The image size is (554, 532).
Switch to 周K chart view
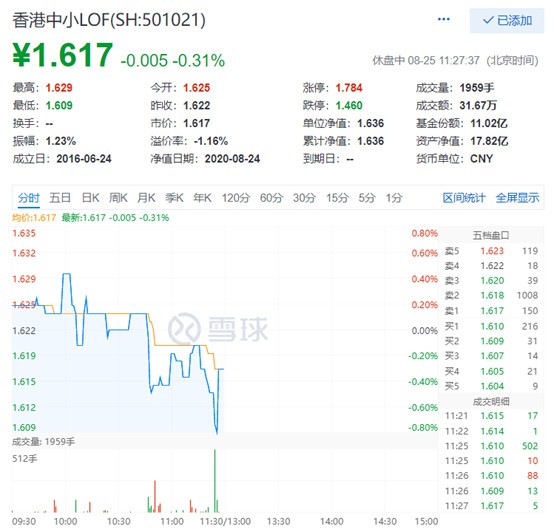118,198
